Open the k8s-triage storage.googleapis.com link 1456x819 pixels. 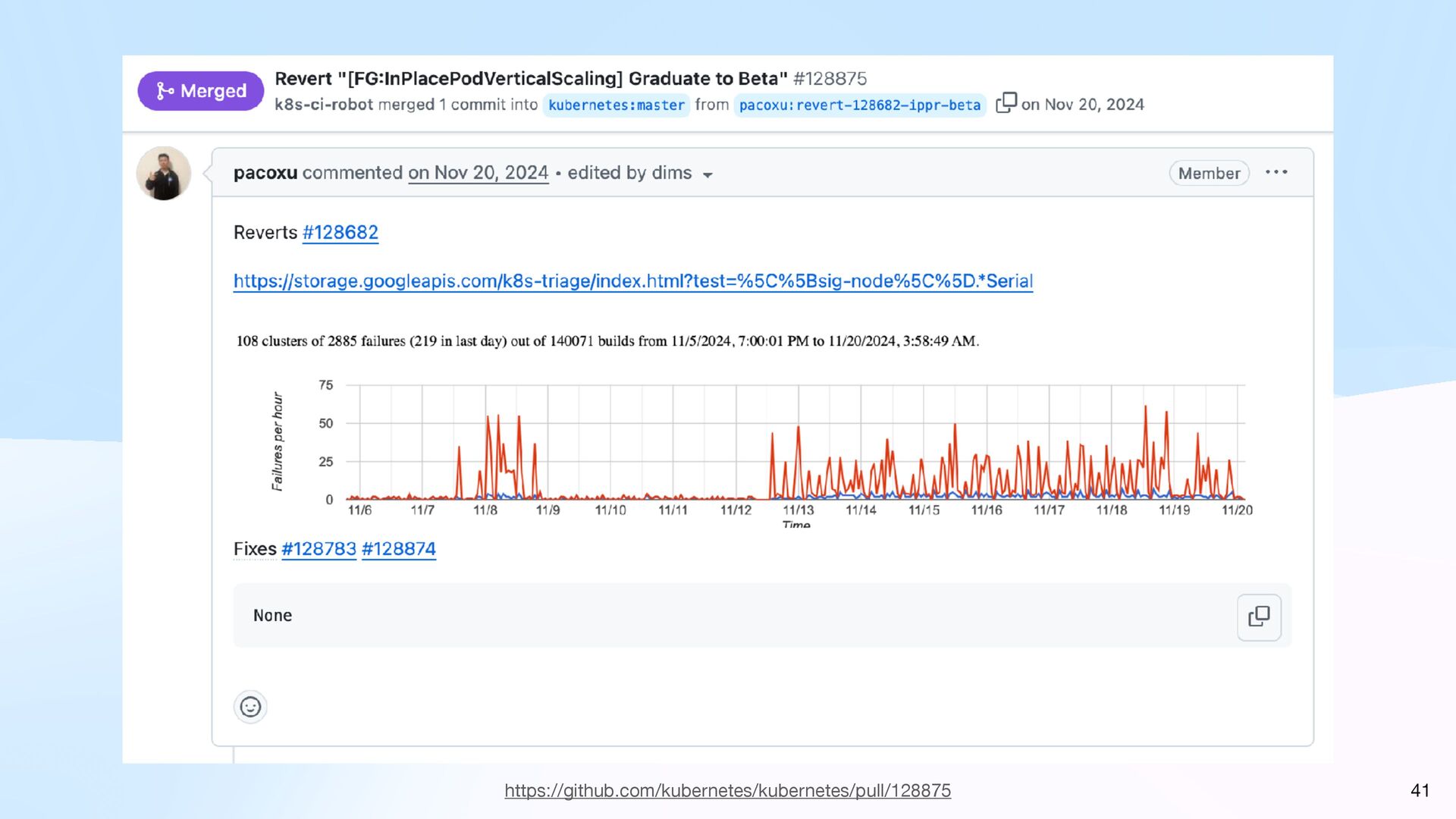coord(633,281)
